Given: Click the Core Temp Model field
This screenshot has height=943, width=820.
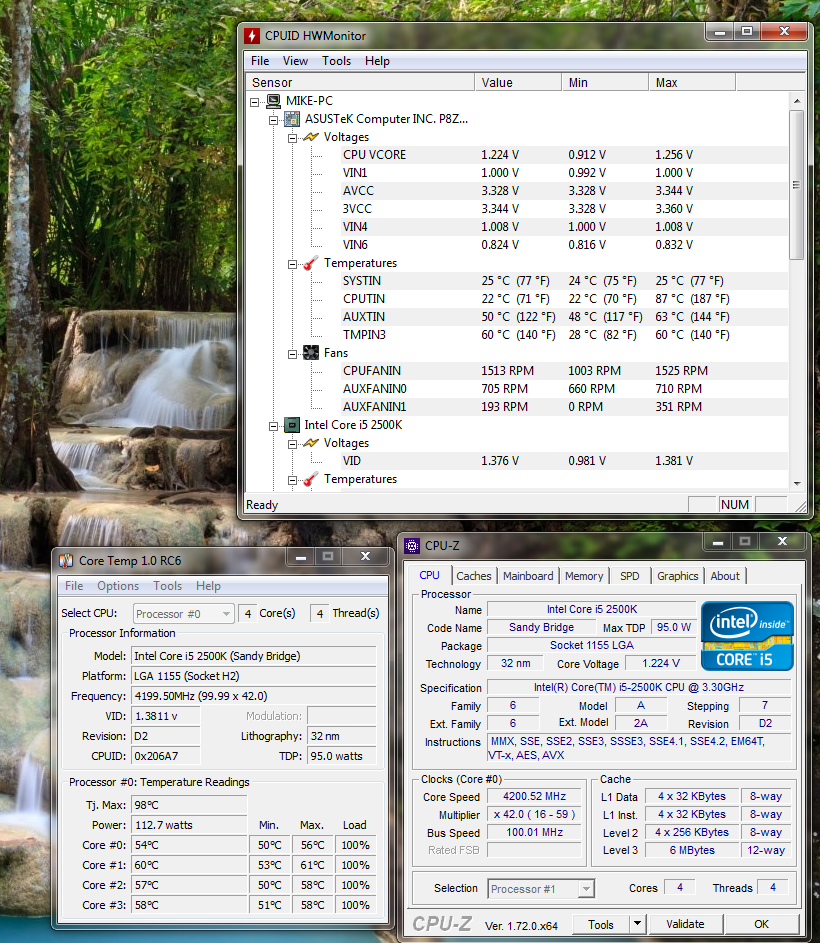Looking at the screenshot, I should pos(254,656).
